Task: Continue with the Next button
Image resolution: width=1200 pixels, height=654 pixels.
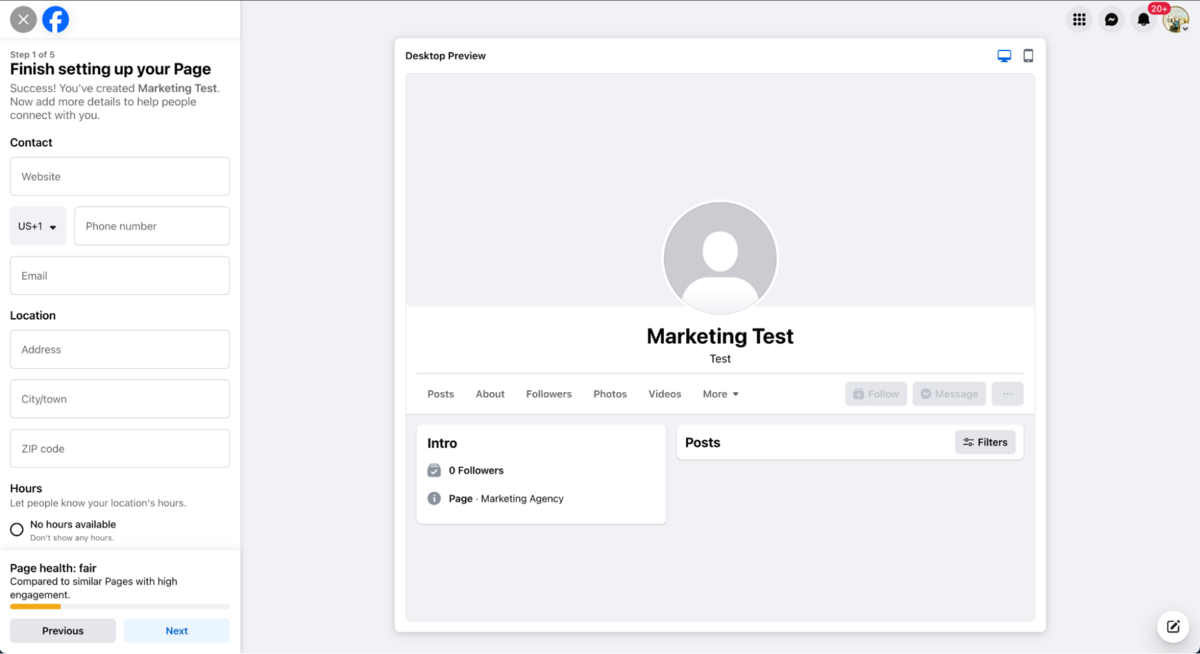Action: click(177, 631)
